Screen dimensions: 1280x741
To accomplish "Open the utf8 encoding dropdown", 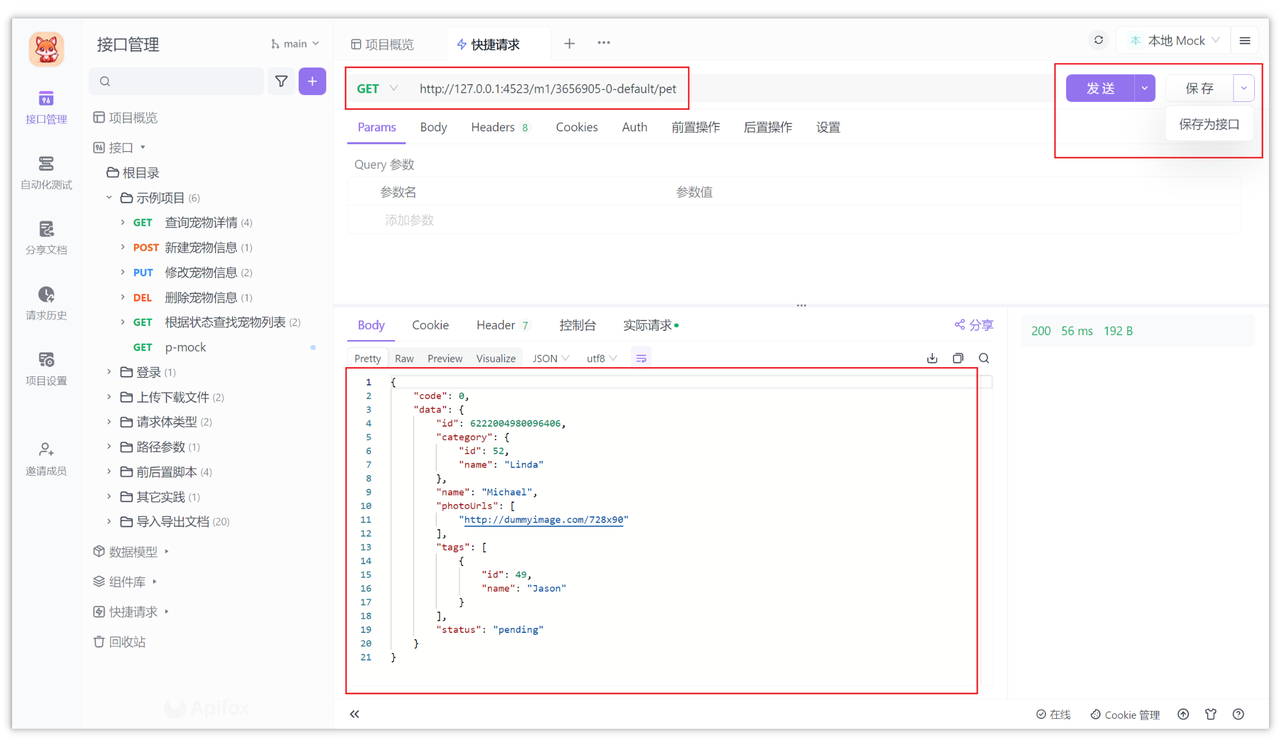I will (601, 358).
